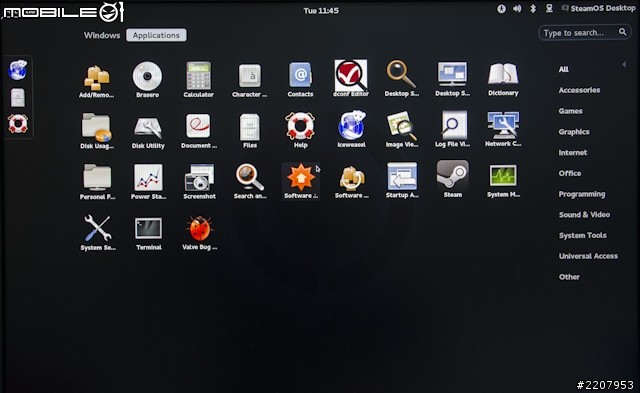Open the SteamOS Desktop user menu

click(598, 8)
